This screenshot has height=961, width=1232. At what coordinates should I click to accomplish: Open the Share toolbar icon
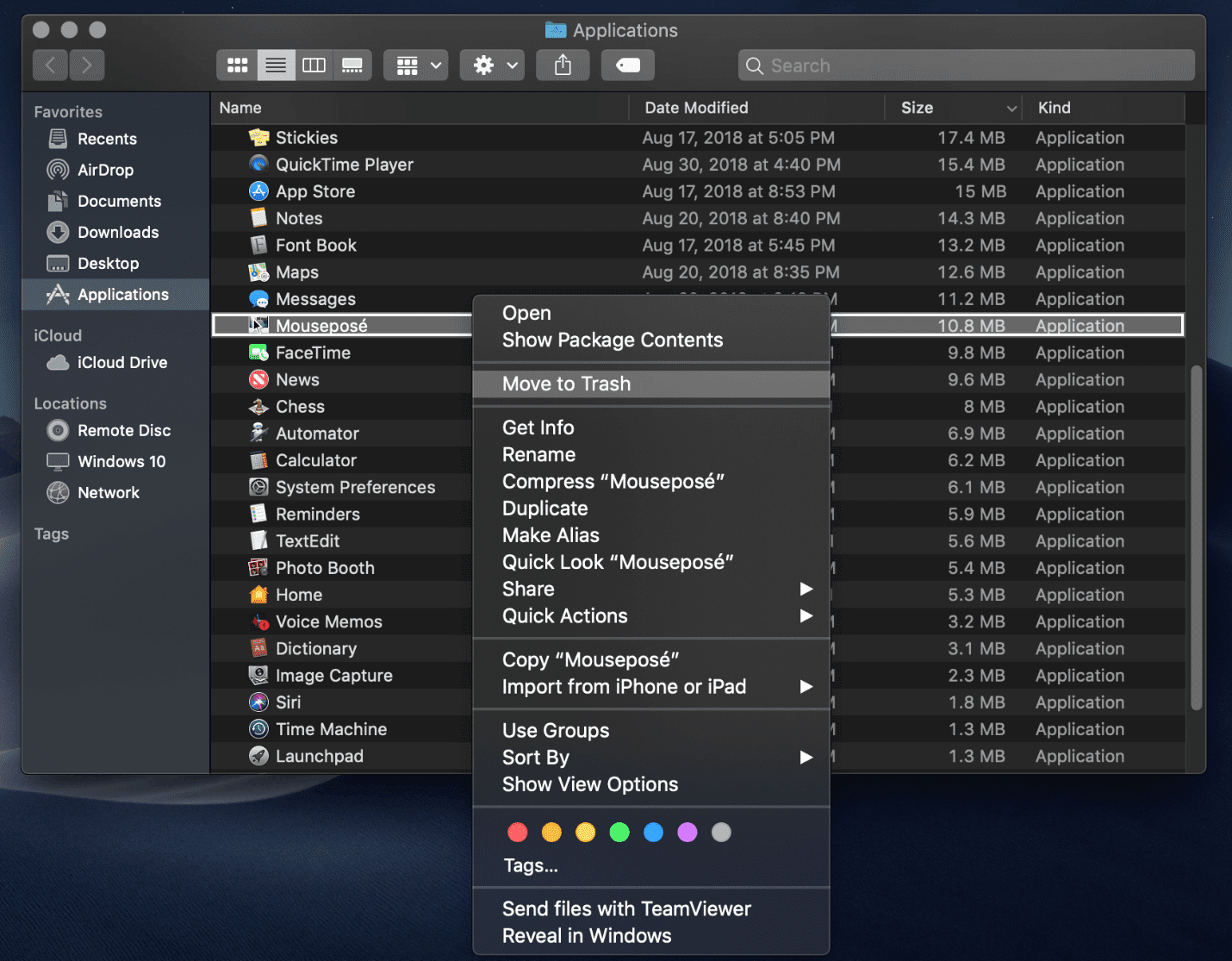[x=563, y=65]
